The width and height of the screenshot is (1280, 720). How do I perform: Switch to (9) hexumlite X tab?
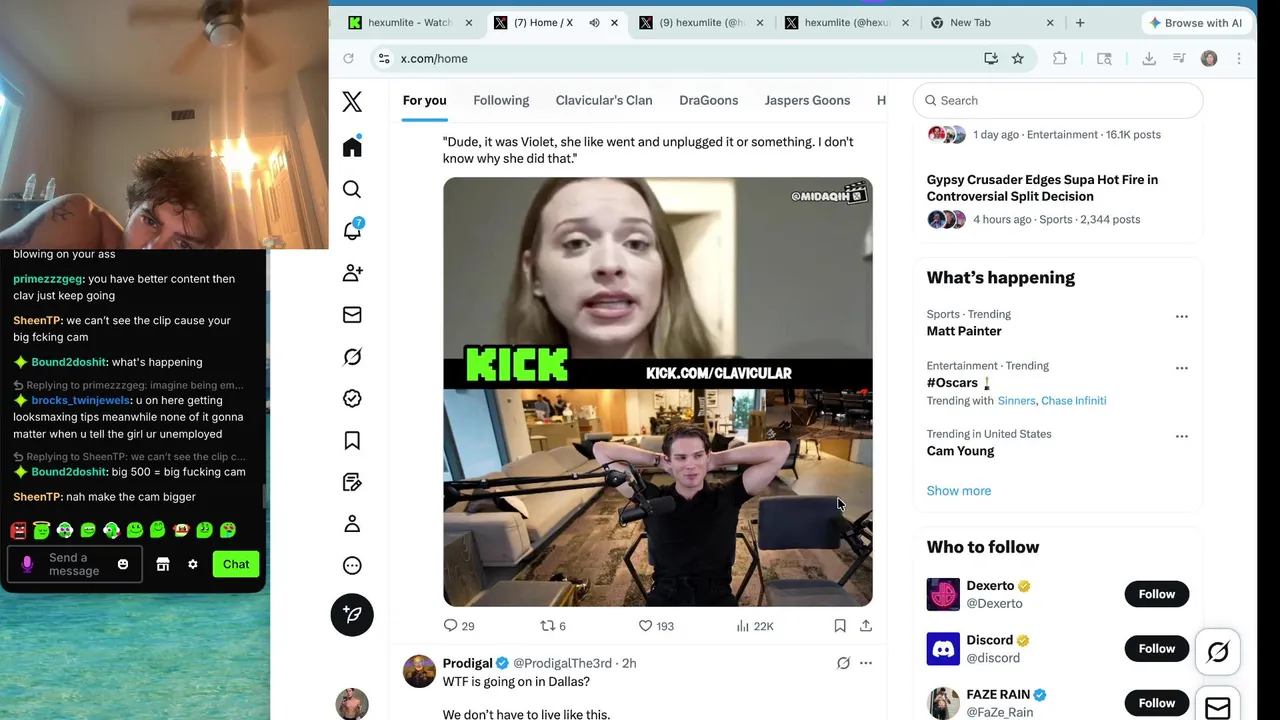click(702, 22)
